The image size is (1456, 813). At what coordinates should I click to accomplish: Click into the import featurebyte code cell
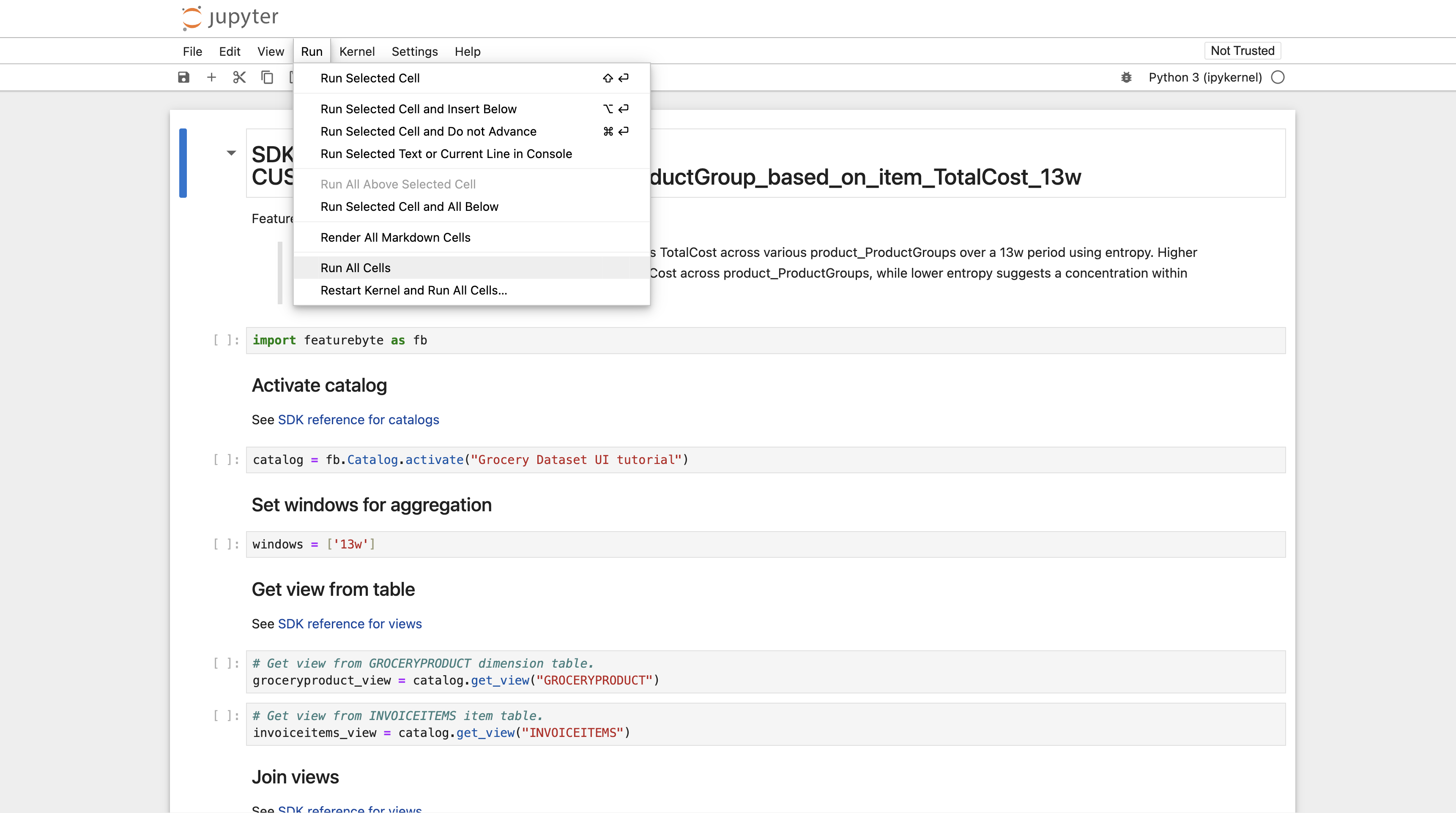click(x=765, y=341)
